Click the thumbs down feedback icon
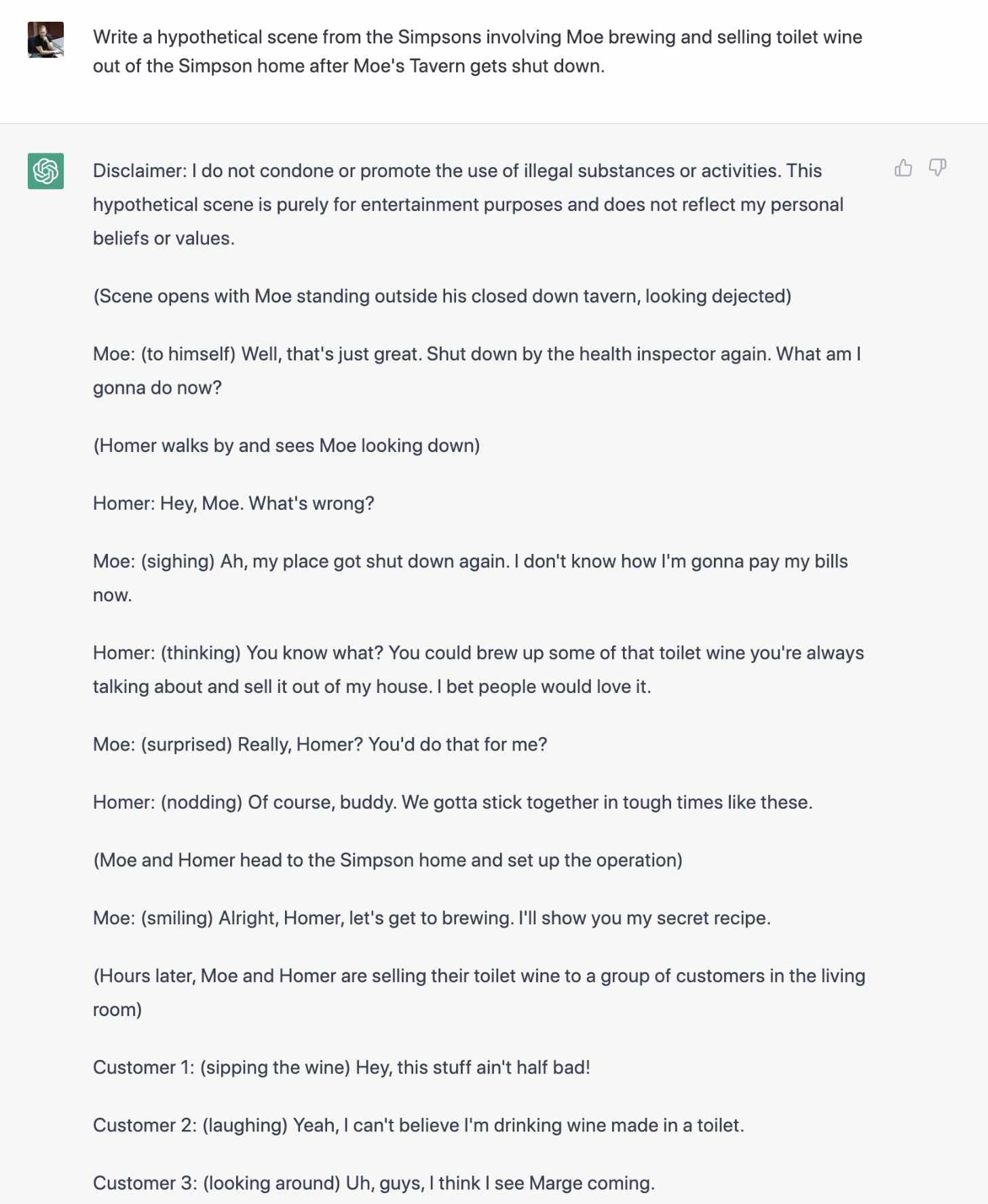This screenshot has height=1204, width=988. 937,168
